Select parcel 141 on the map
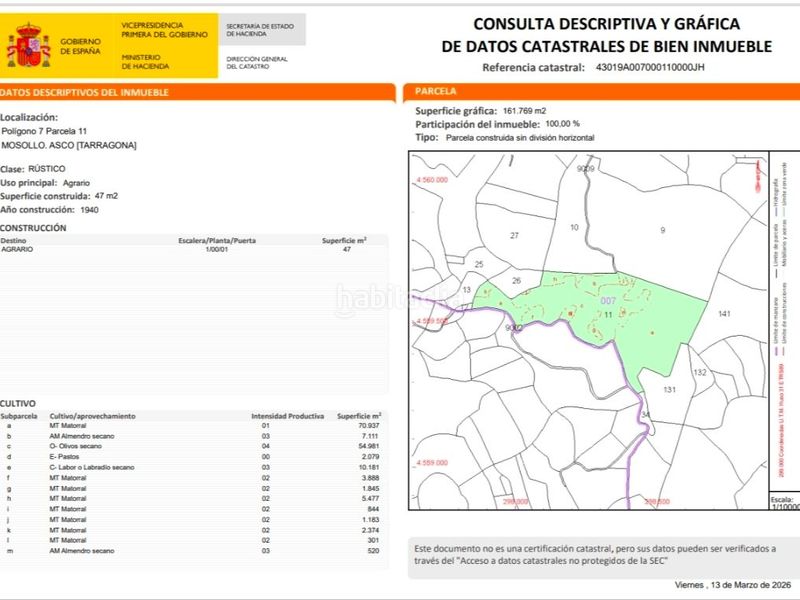800x600 pixels. click(724, 314)
